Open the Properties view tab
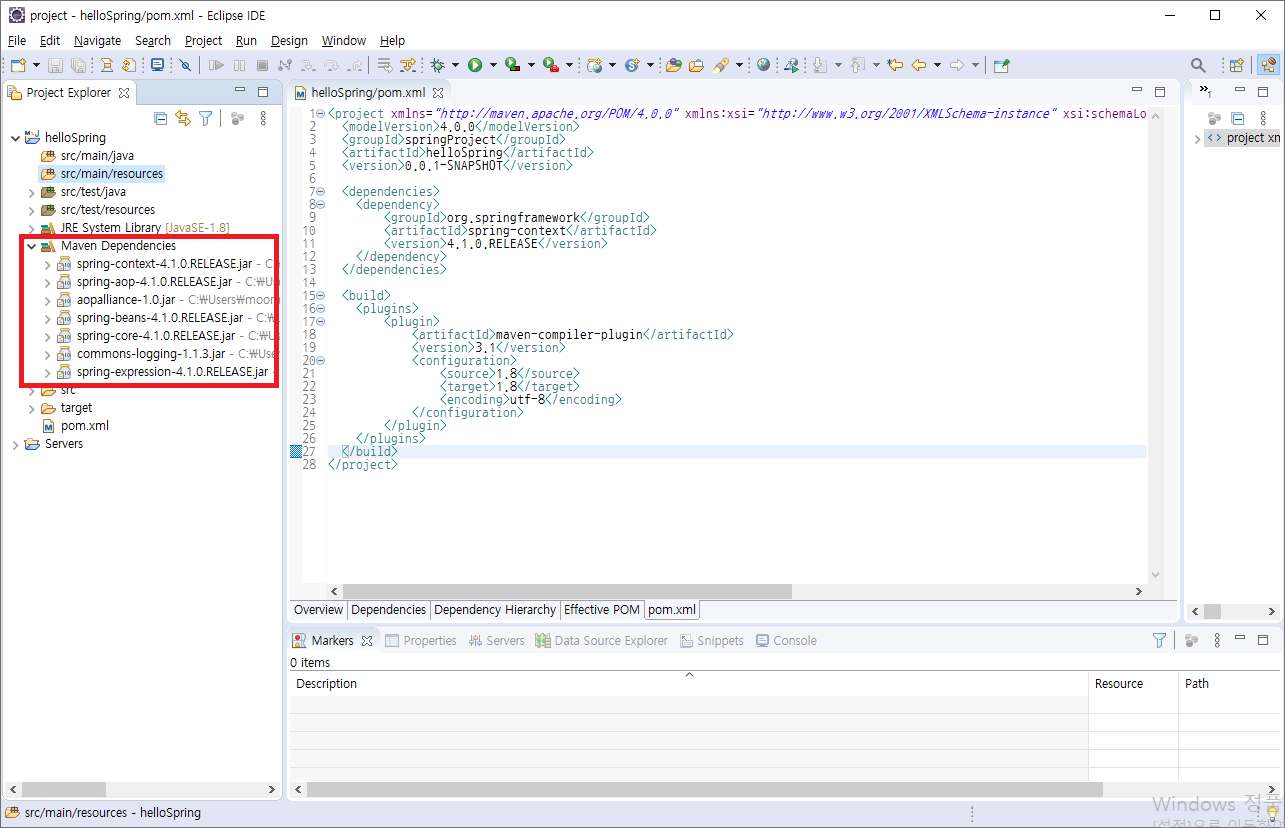Viewport: 1285px width, 828px height. pos(420,640)
